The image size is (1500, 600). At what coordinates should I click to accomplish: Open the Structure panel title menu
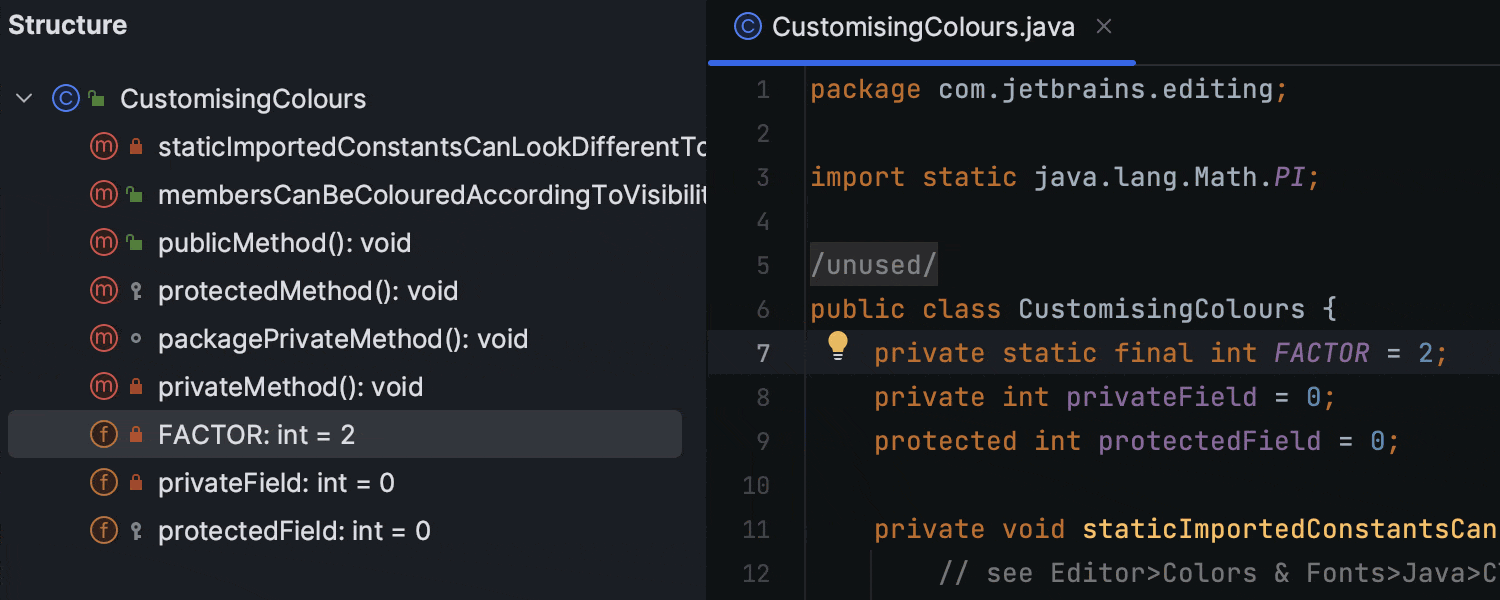pyautogui.click(x=67, y=25)
